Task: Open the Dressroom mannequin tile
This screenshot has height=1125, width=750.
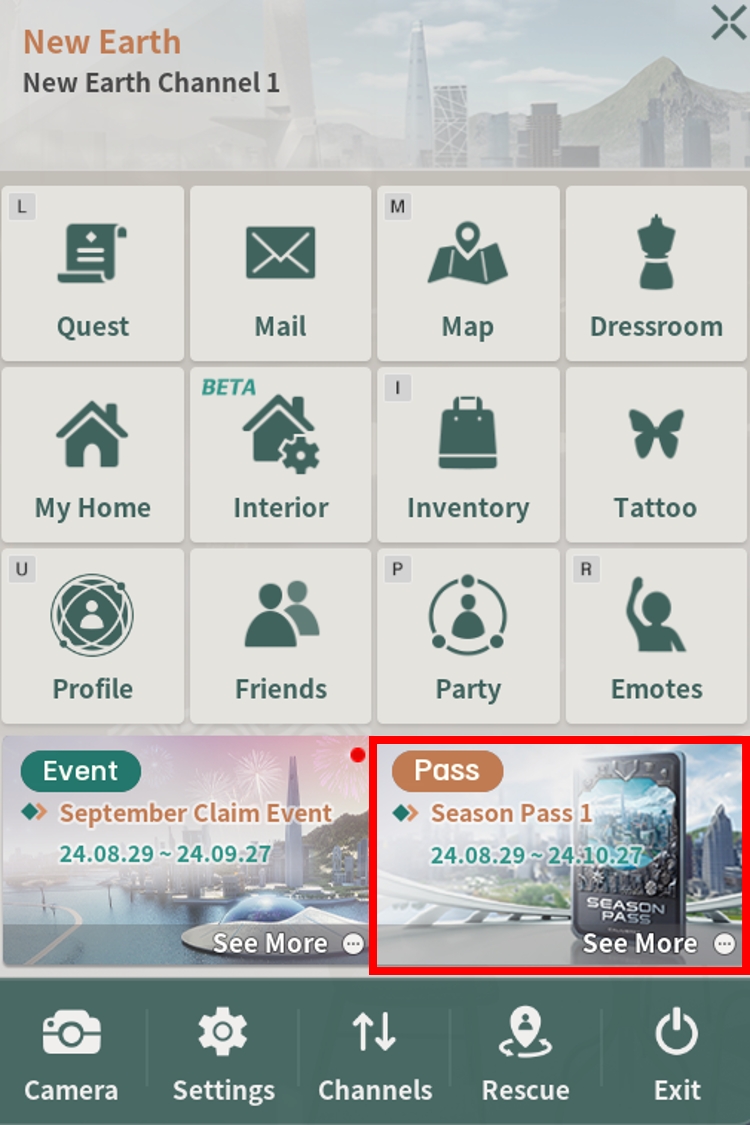Action: point(656,273)
